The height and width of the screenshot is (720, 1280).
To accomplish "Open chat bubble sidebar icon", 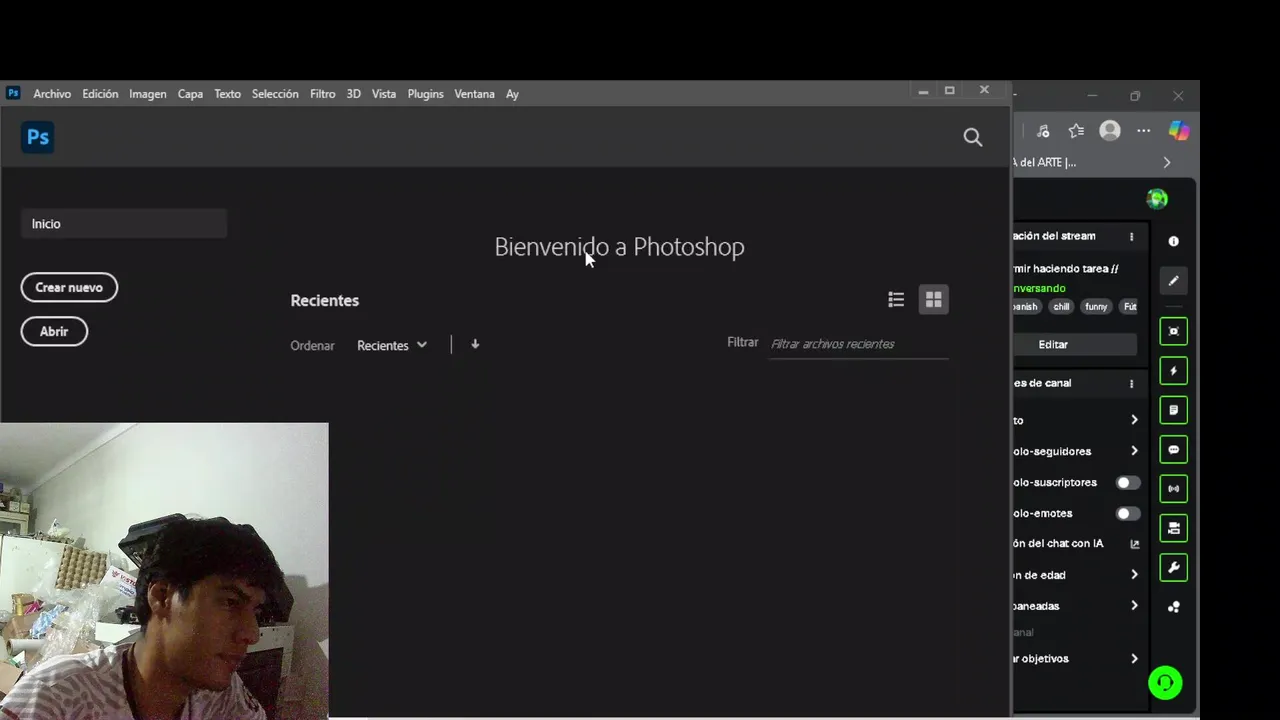I will (1174, 450).
